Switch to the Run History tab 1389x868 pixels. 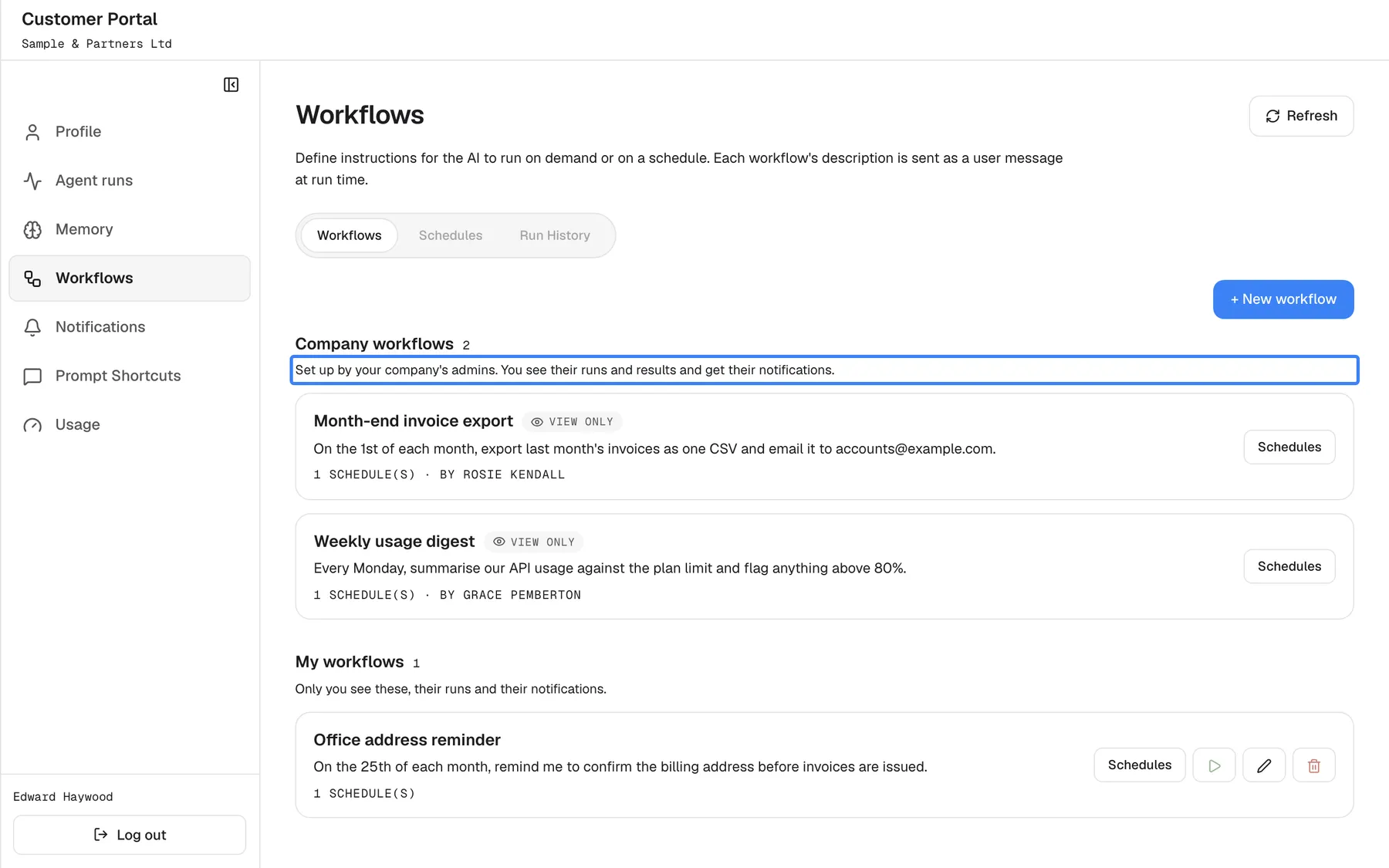coord(555,235)
